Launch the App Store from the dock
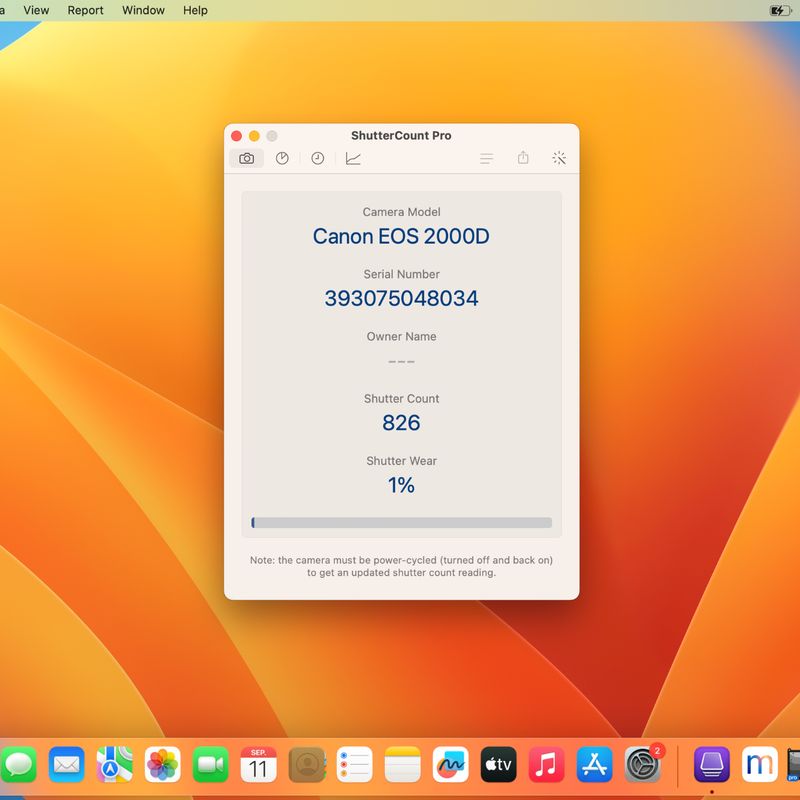Image resolution: width=800 pixels, height=800 pixels. [x=594, y=765]
